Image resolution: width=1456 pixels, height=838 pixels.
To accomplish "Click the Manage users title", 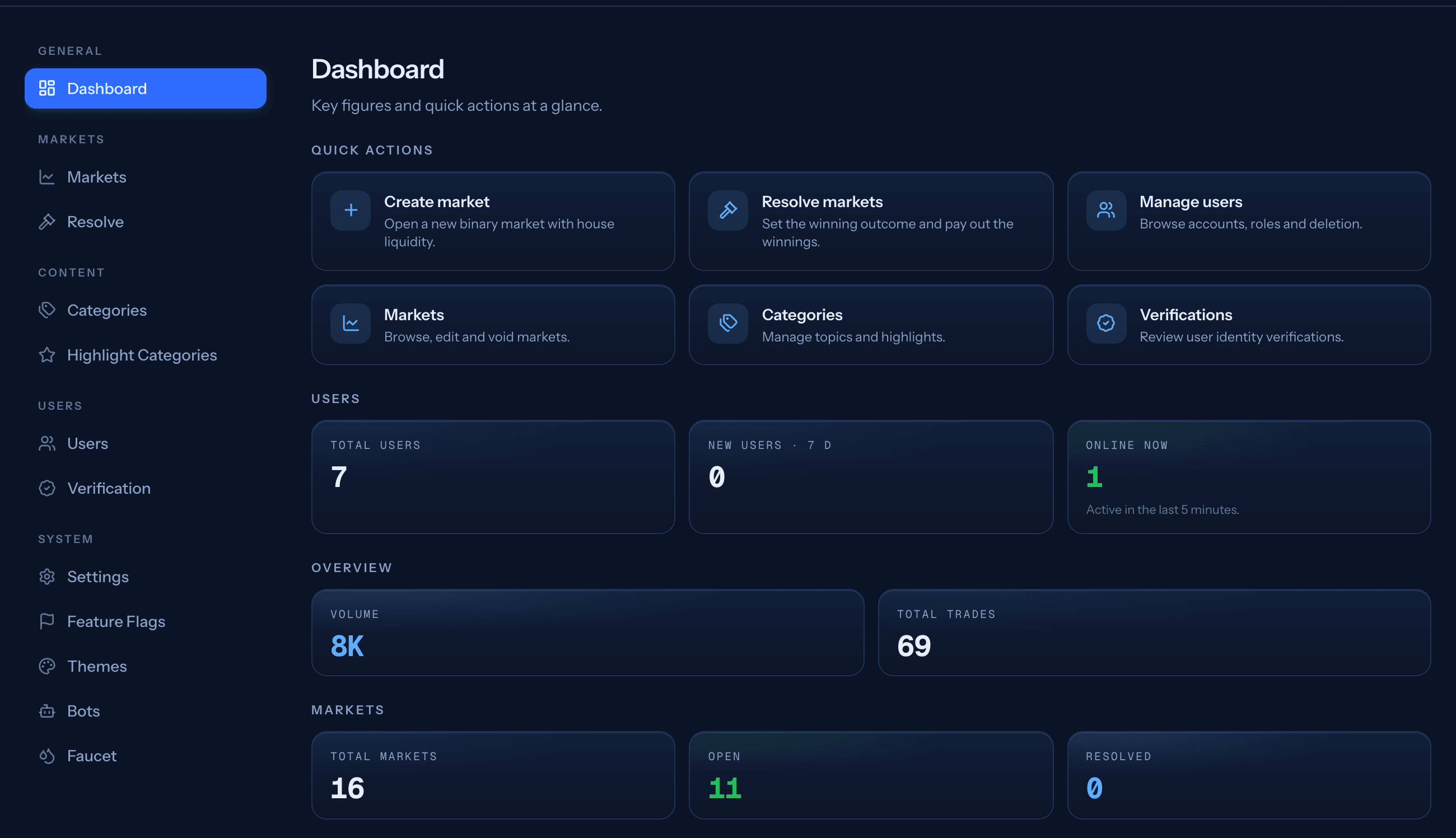I will pos(1191,202).
